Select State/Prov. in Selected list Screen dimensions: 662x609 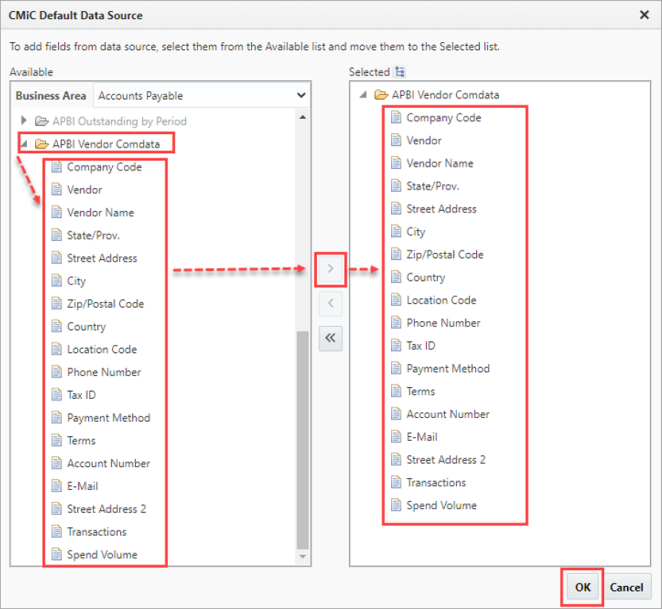[x=425, y=186]
